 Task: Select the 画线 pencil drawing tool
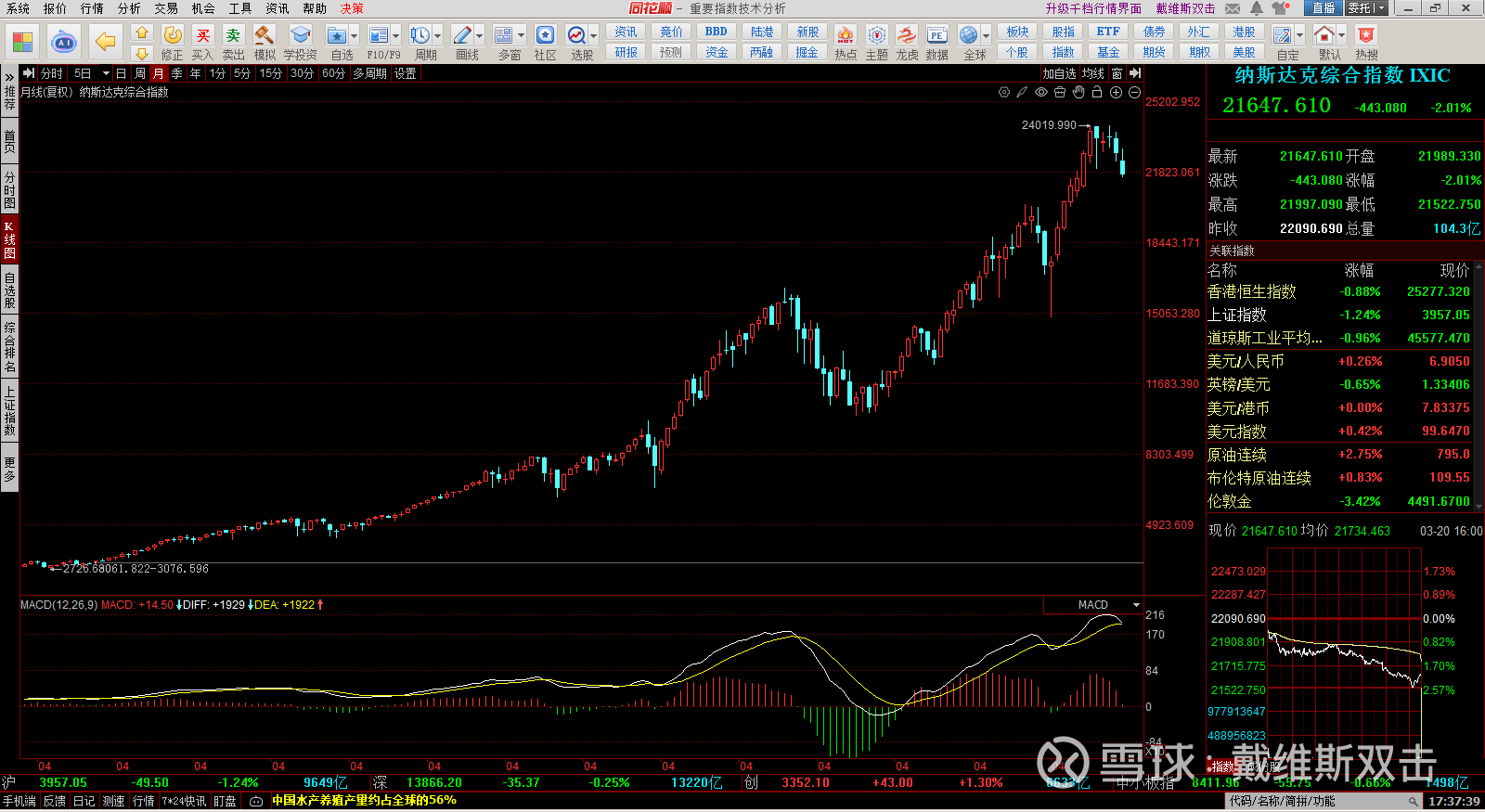(462, 35)
